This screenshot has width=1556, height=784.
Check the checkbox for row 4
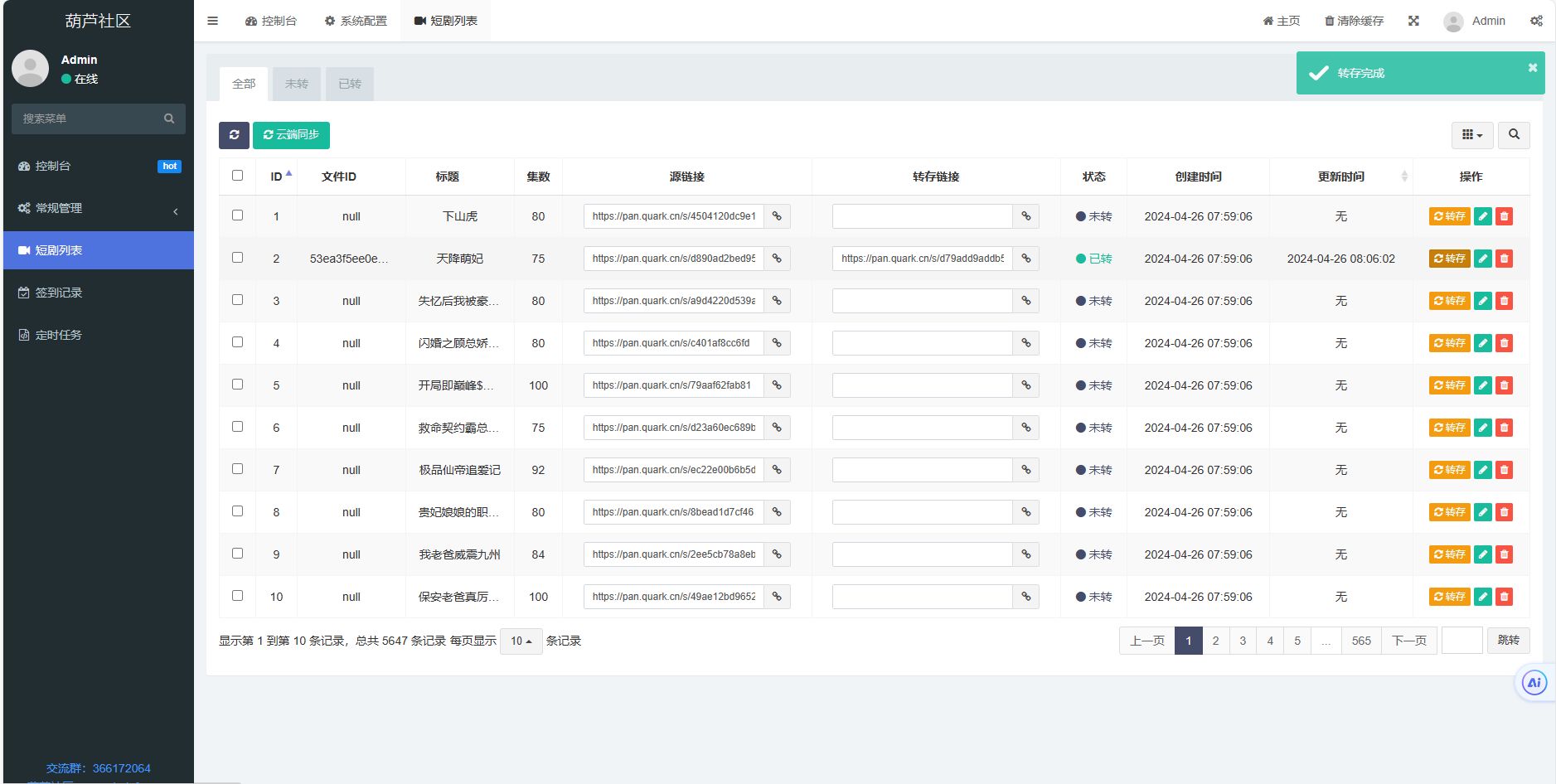pos(237,342)
